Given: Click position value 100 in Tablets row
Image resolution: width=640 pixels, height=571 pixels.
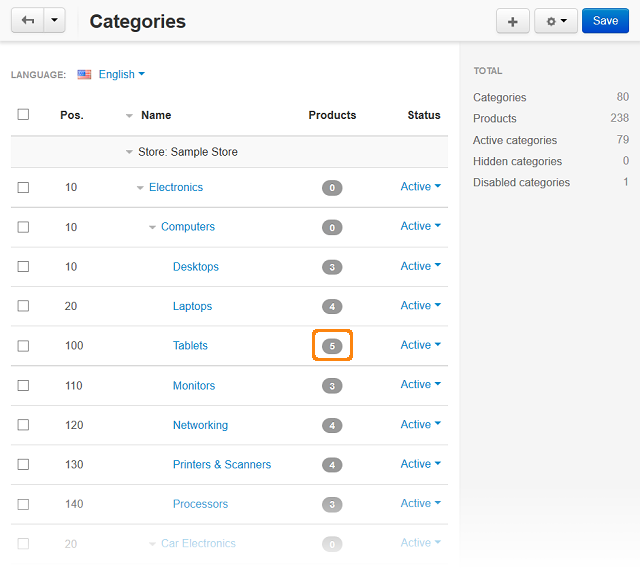Looking at the screenshot, I should [x=74, y=346].
